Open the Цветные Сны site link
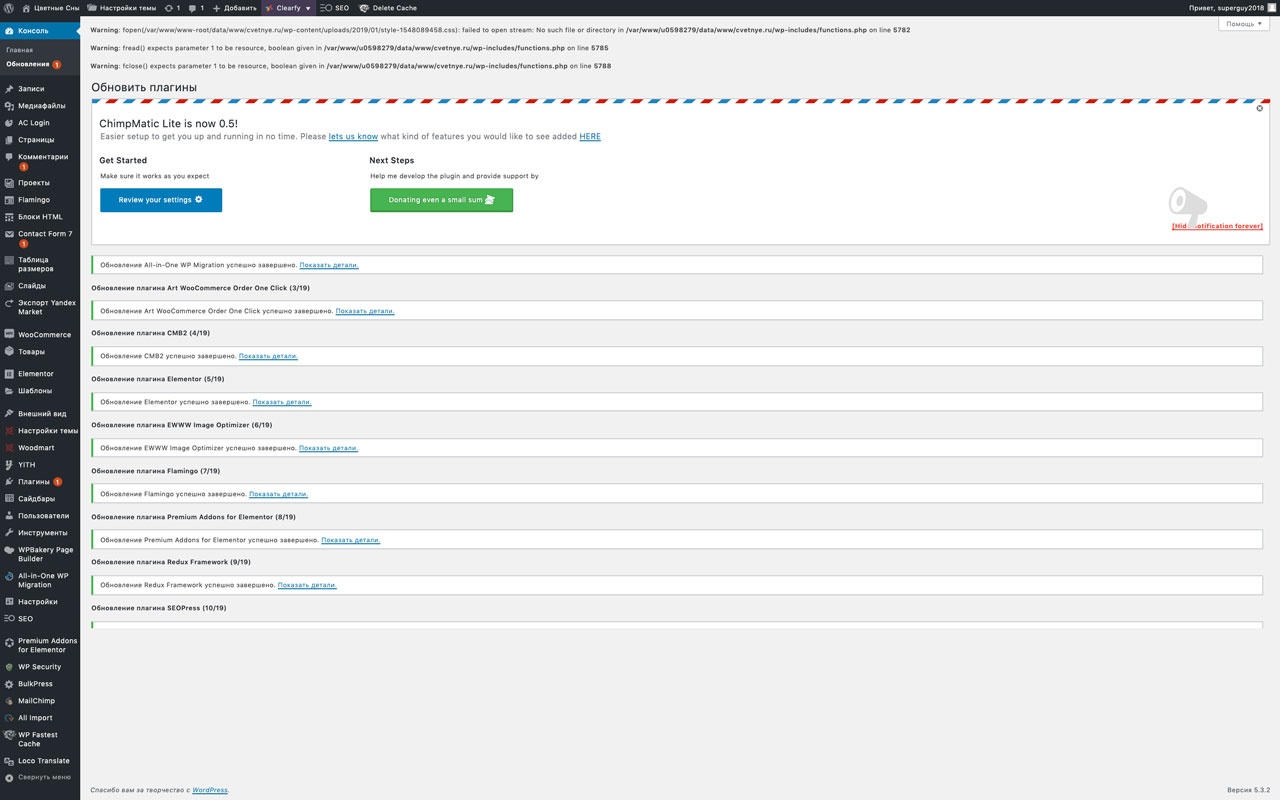Screen dimensions: 1280x800 pyautogui.click(x=49, y=7)
